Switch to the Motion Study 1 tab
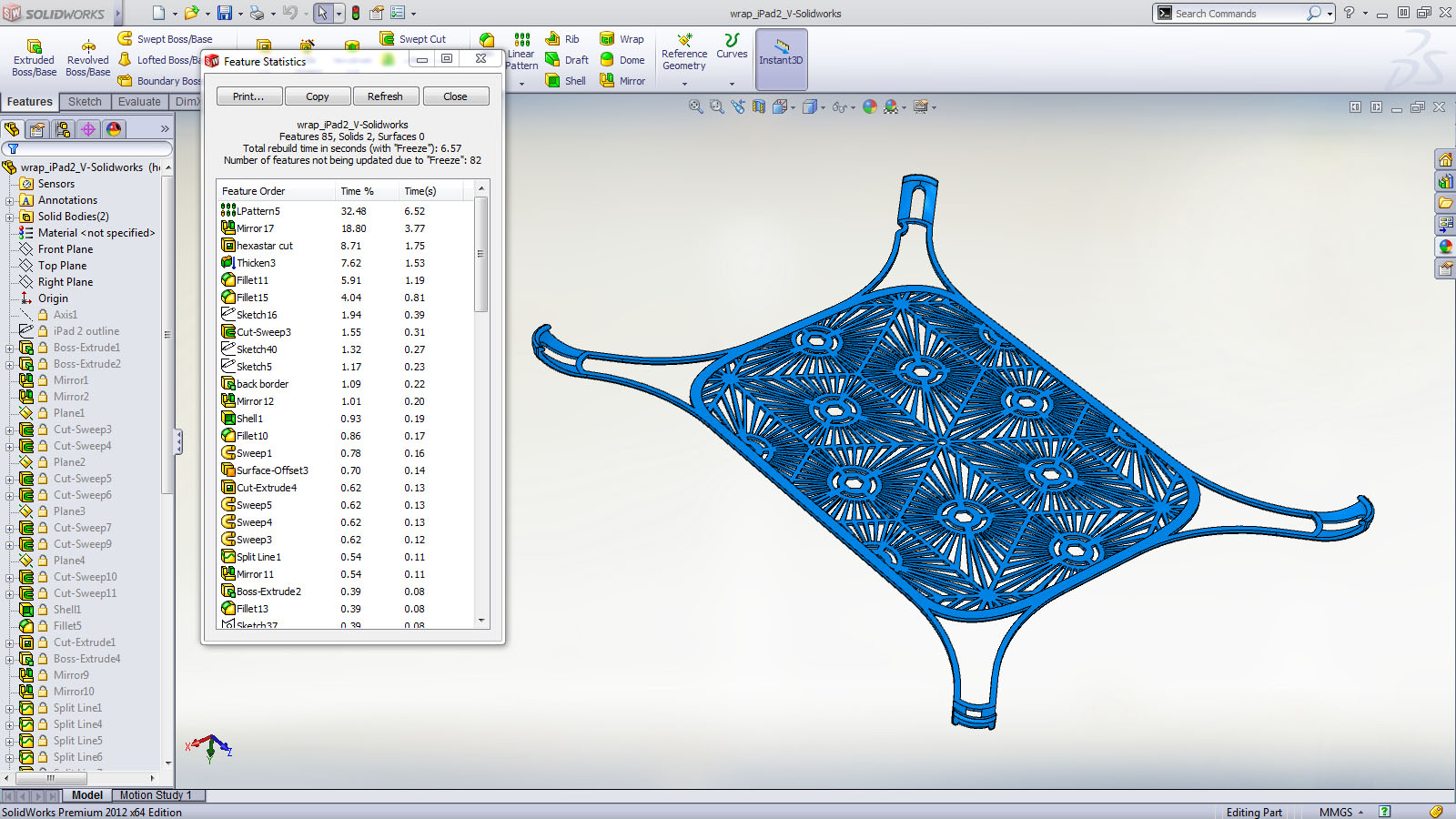The width and height of the screenshot is (1456, 819). [156, 795]
